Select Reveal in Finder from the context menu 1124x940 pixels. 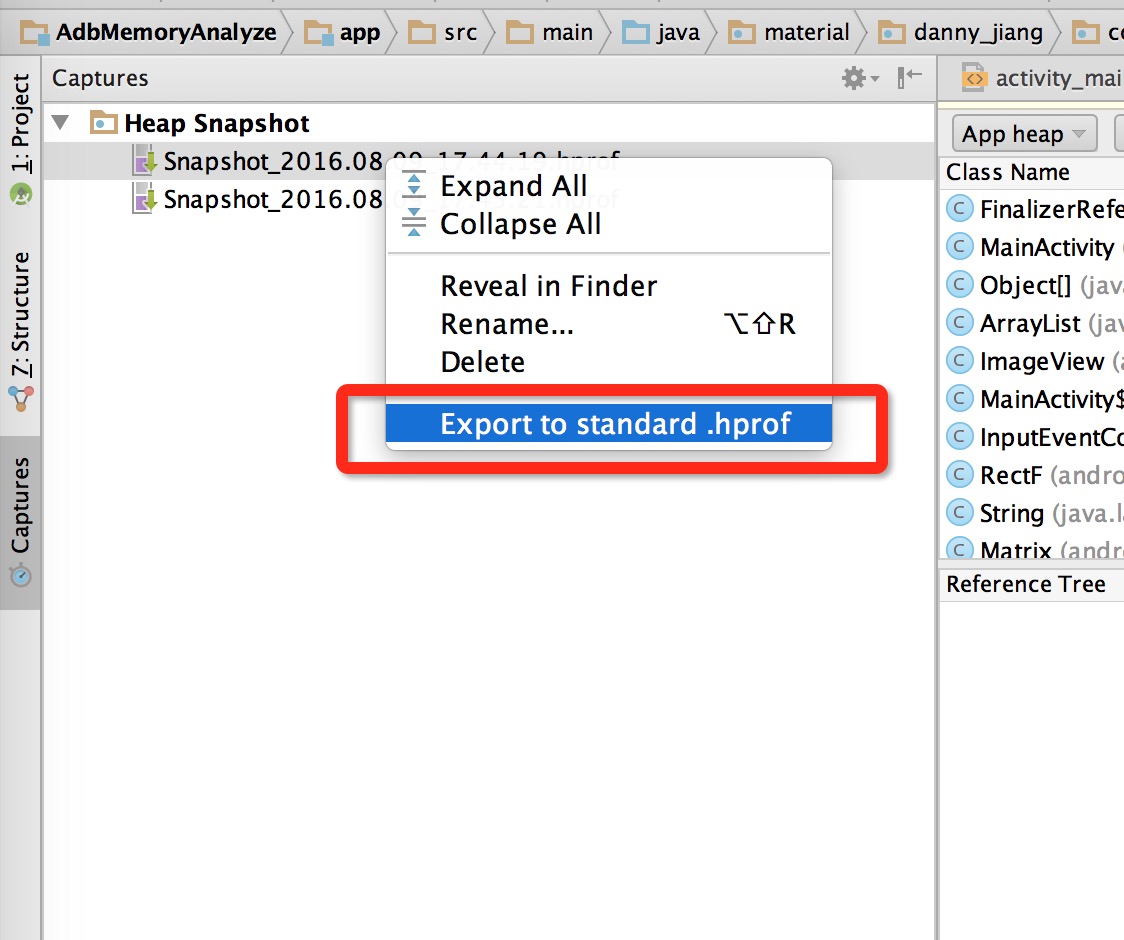549,286
